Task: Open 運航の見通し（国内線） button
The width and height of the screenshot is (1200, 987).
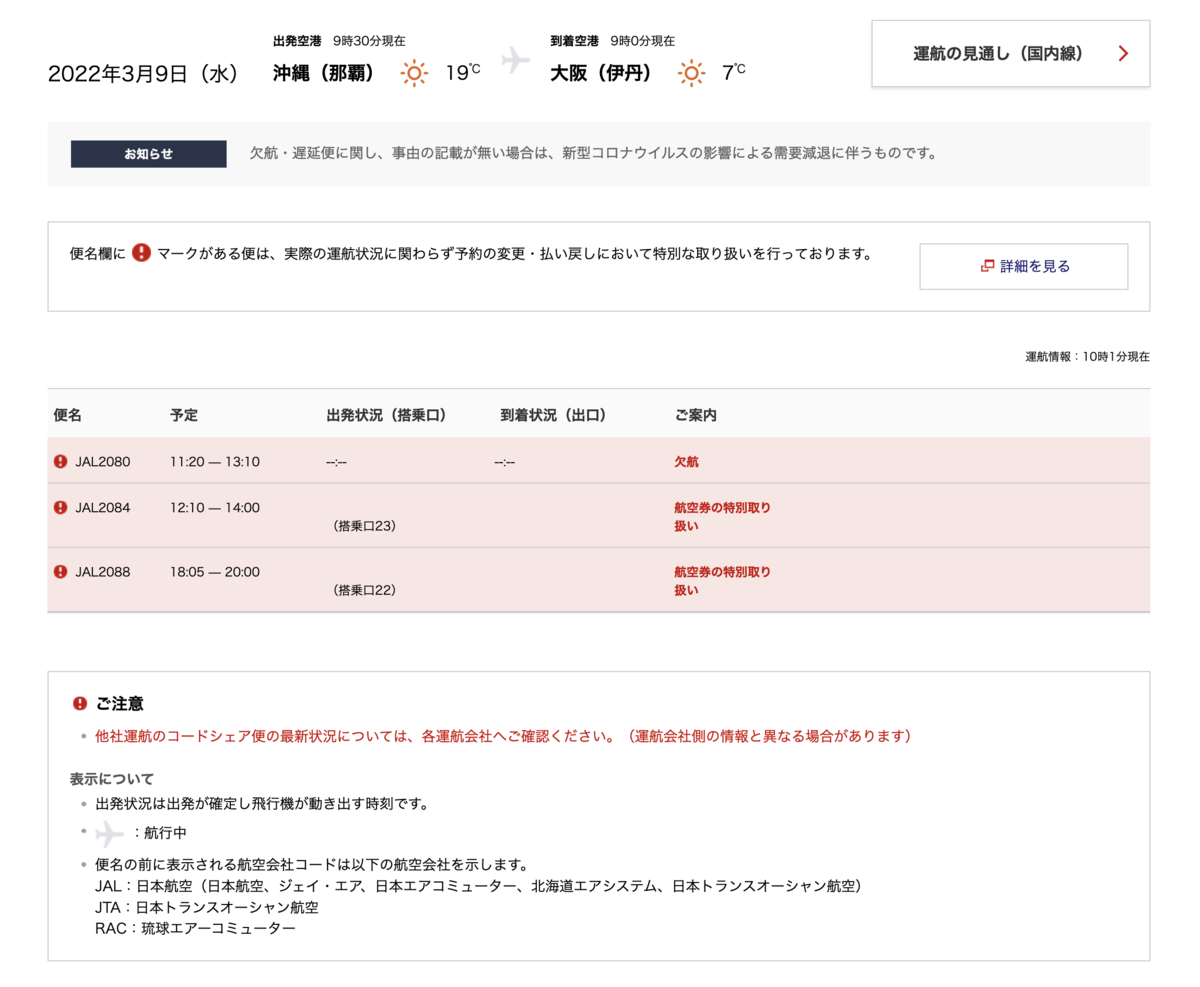Action: point(1010,54)
